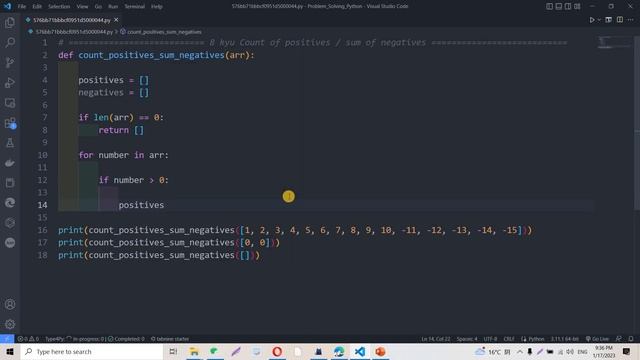Viewport: 640px width, 360px height.
Task: Open the File menu
Action: pyautogui.click(x=22, y=7)
